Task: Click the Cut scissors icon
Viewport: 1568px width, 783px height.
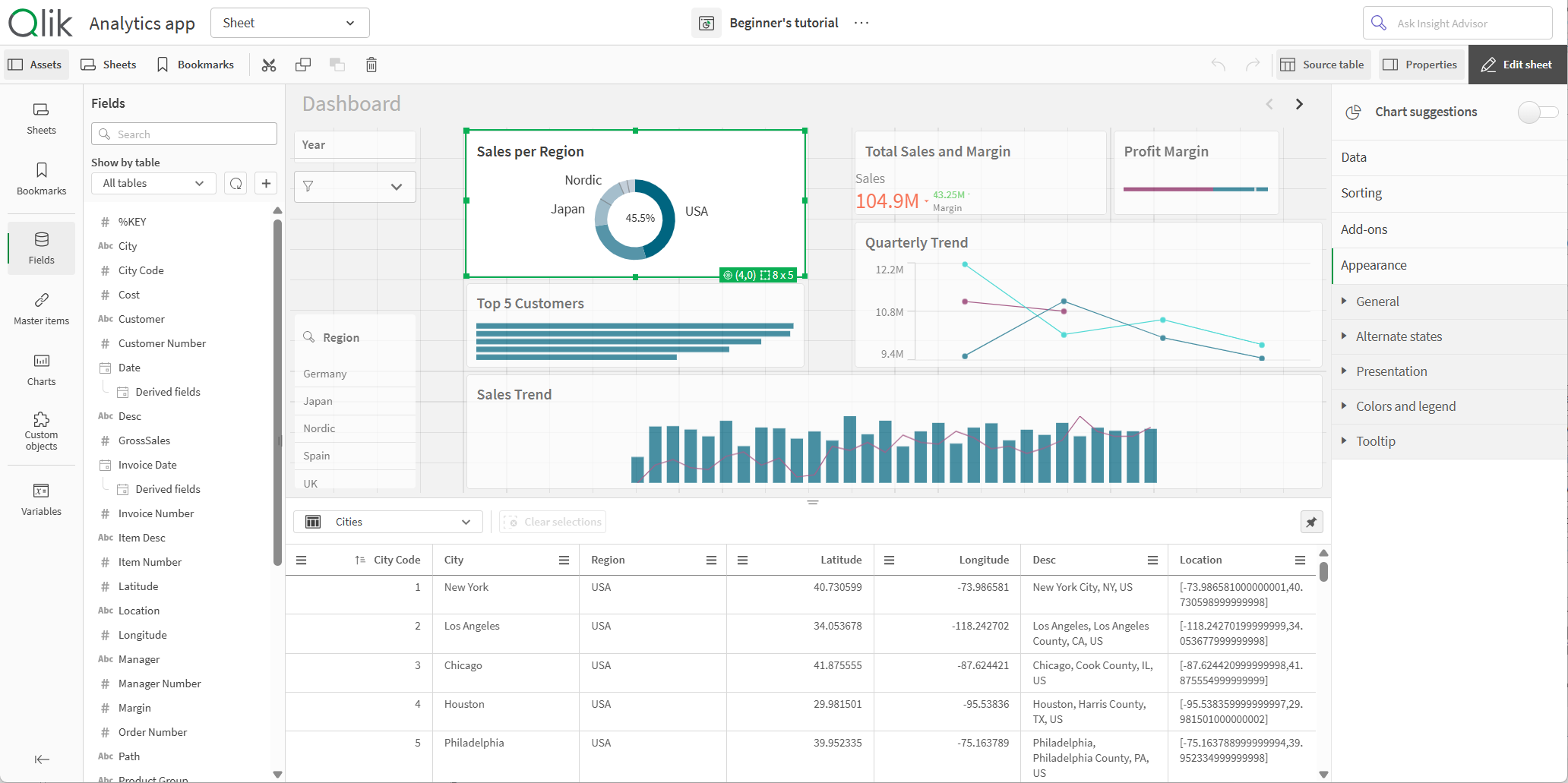Action: pos(269,65)
